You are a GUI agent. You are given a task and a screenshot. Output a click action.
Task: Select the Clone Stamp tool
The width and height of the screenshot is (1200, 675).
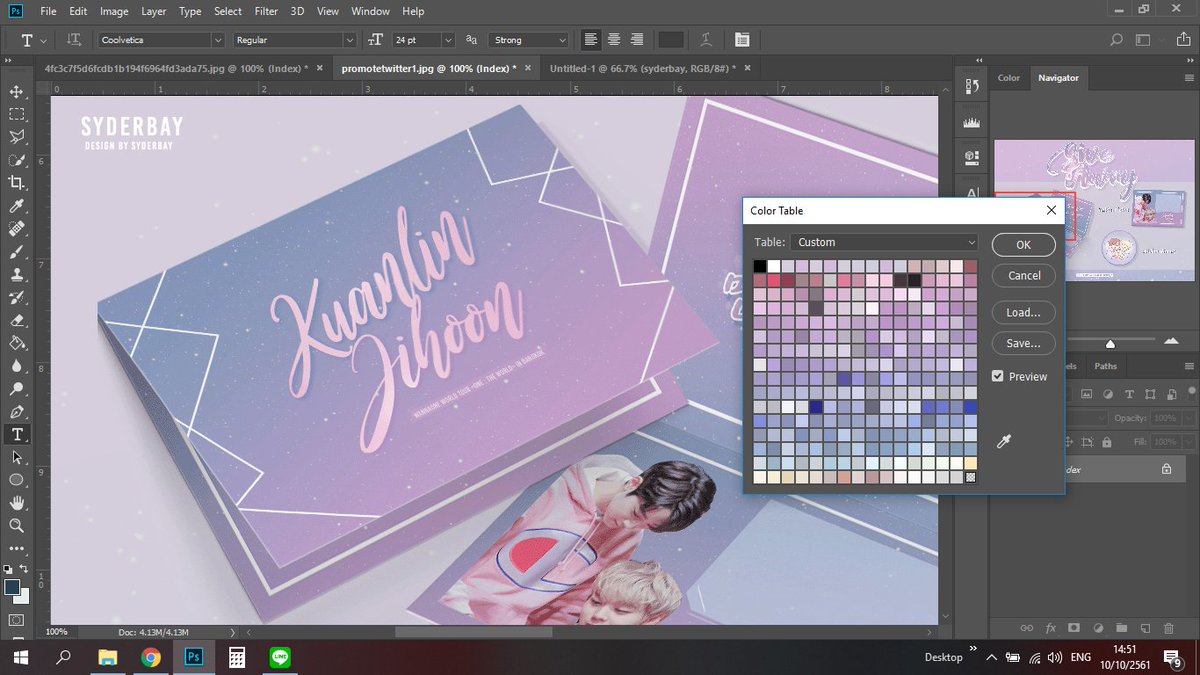[16, 275]
